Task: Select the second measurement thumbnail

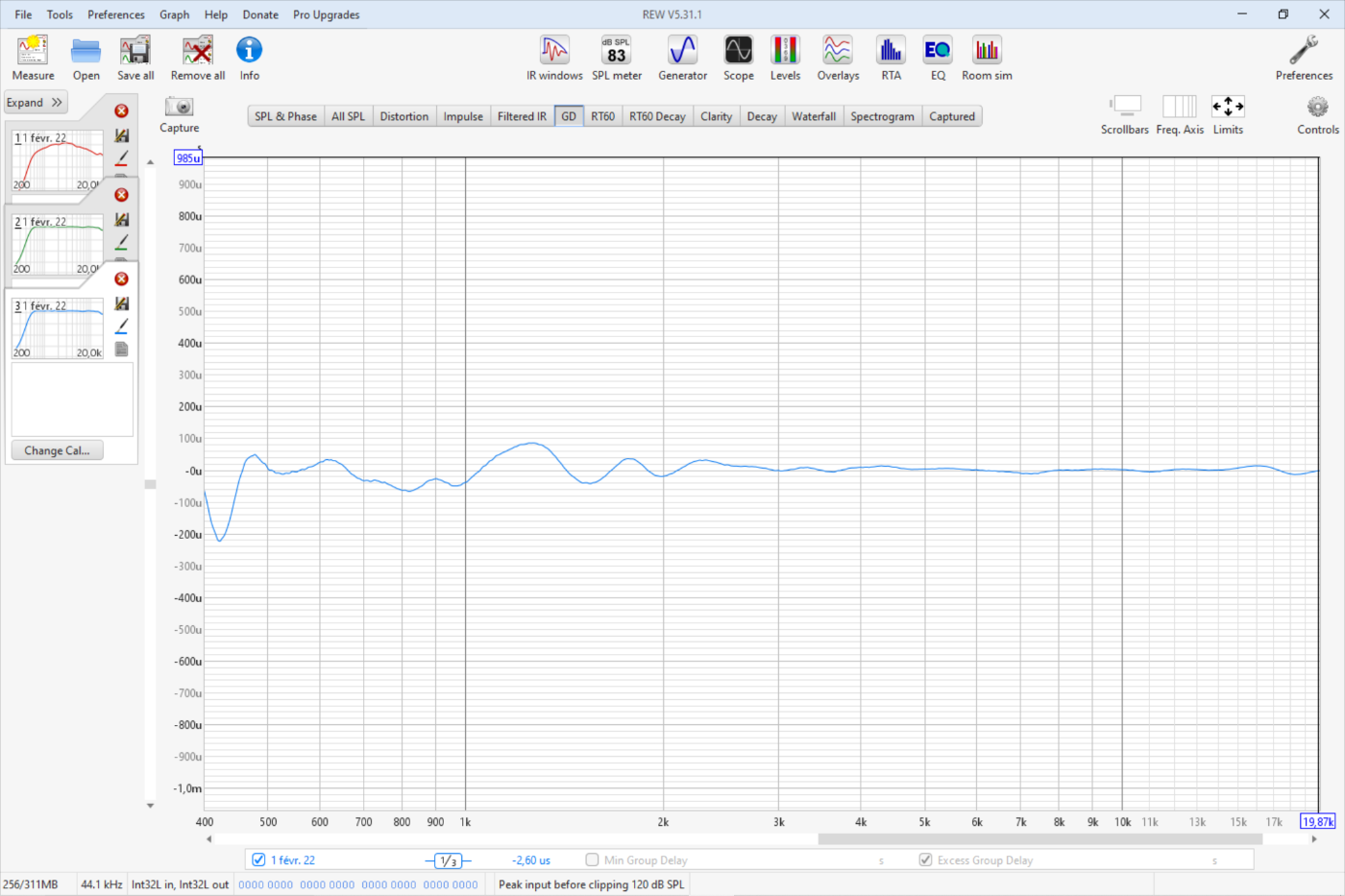Action: click(x=57, y=246)
